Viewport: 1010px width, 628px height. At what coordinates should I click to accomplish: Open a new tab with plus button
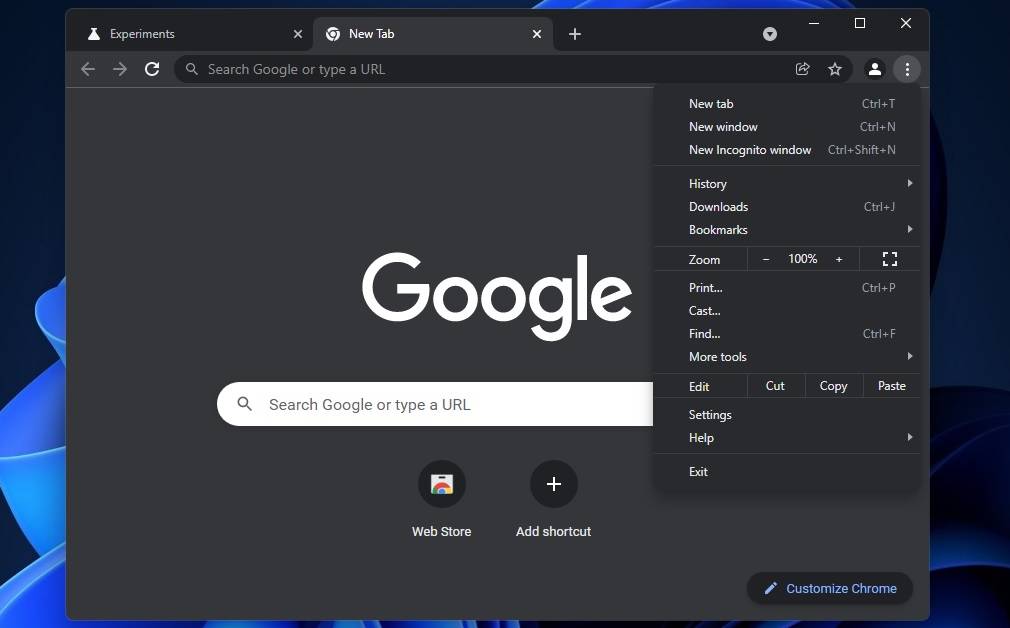point(575,34)
